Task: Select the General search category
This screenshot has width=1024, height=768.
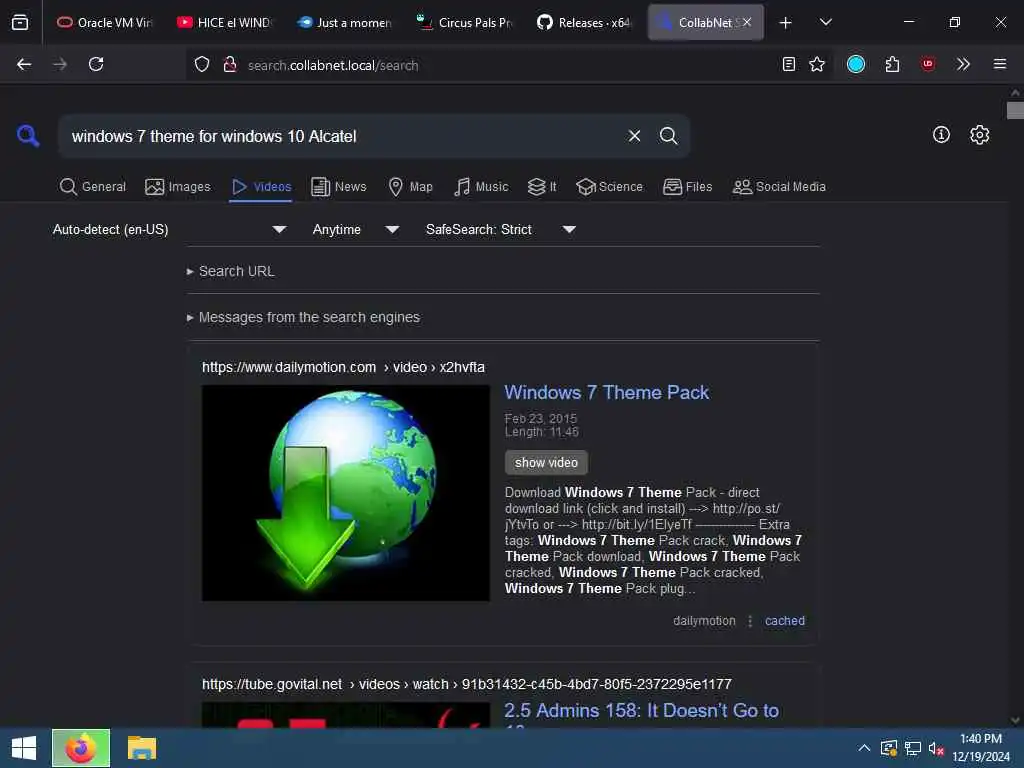Action: click(93, 187)
